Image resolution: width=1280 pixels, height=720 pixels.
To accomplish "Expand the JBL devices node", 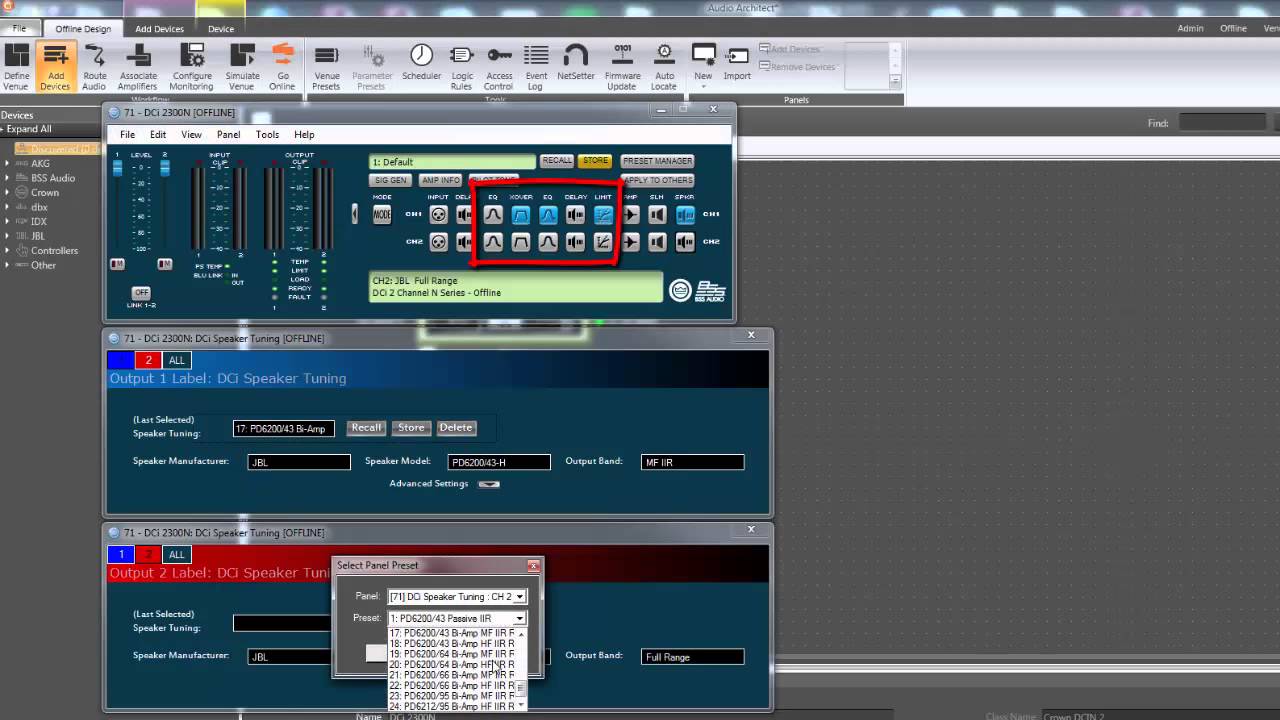I will [x=7, y=236].
